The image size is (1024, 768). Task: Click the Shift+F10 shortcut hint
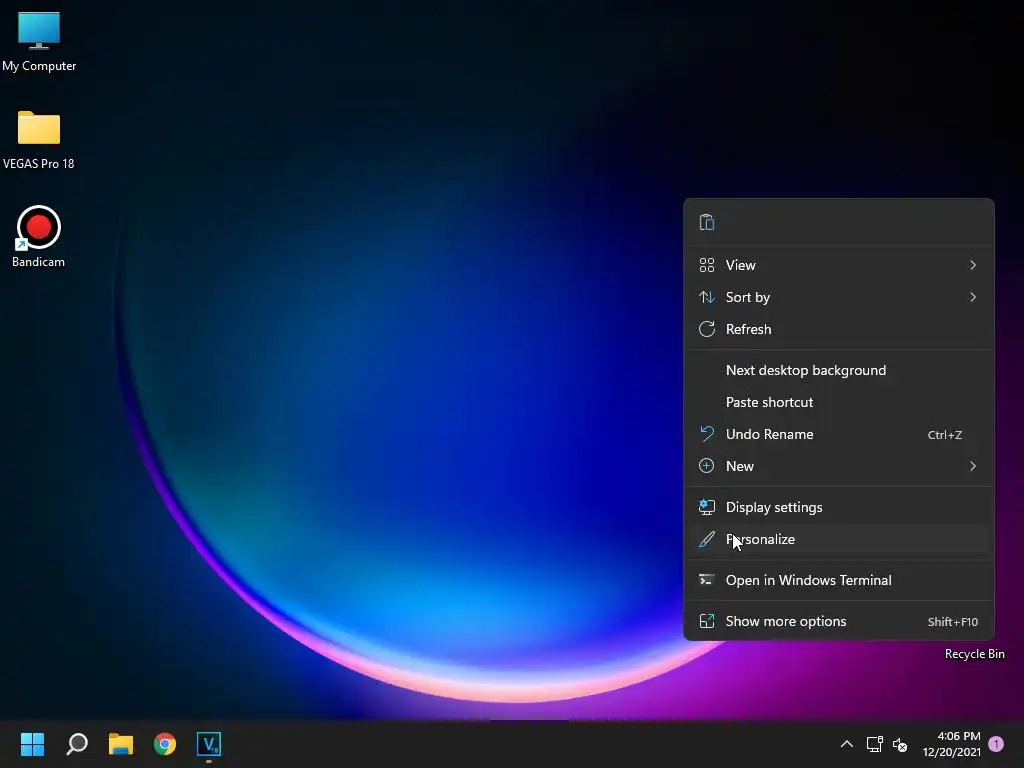coord(953,622)
